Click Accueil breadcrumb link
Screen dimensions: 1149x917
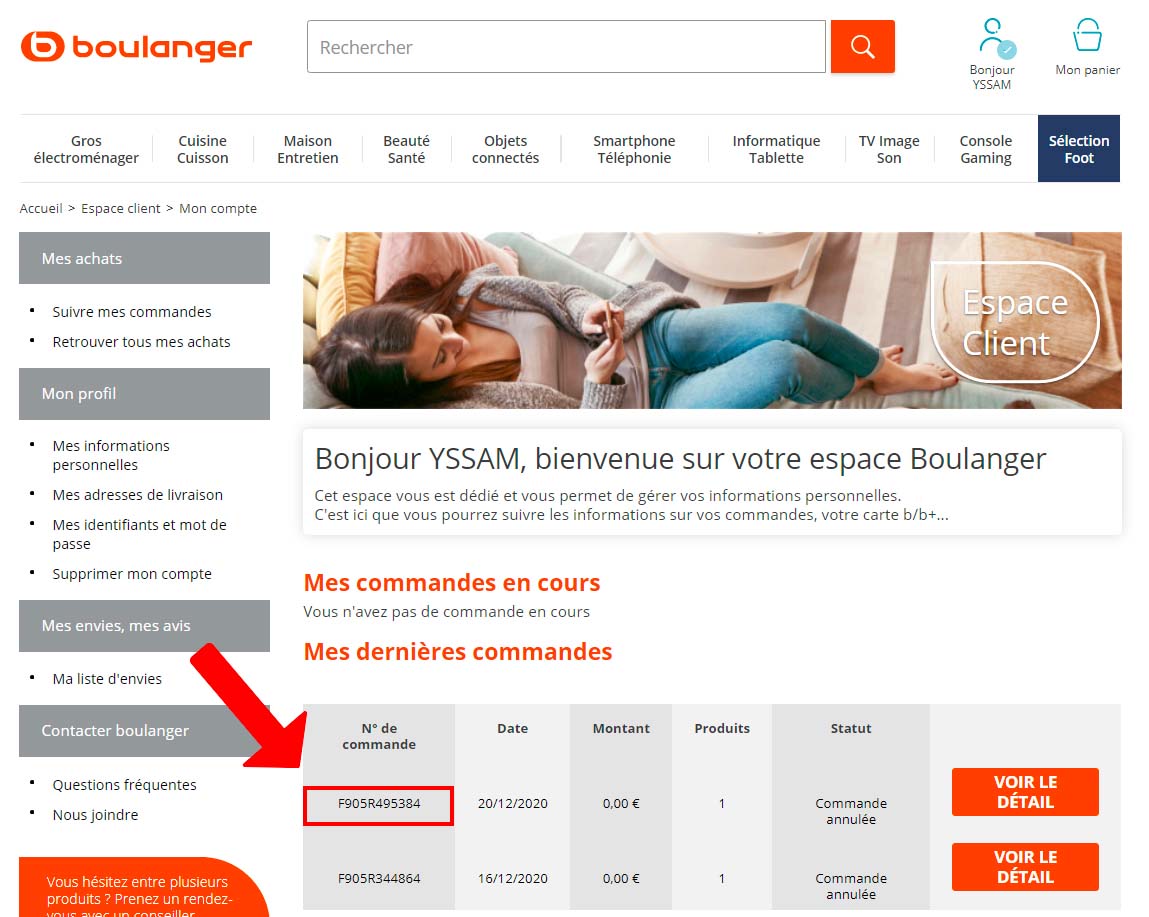point(41,209)
